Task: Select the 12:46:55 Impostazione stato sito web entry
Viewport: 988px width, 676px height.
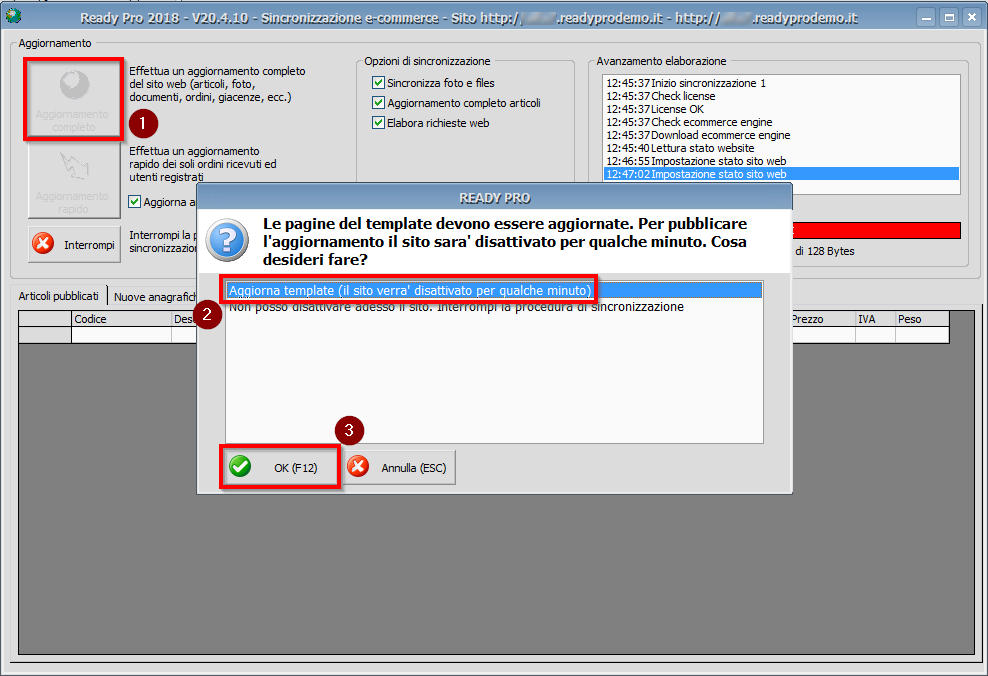Action: click(x=781, y=161)
